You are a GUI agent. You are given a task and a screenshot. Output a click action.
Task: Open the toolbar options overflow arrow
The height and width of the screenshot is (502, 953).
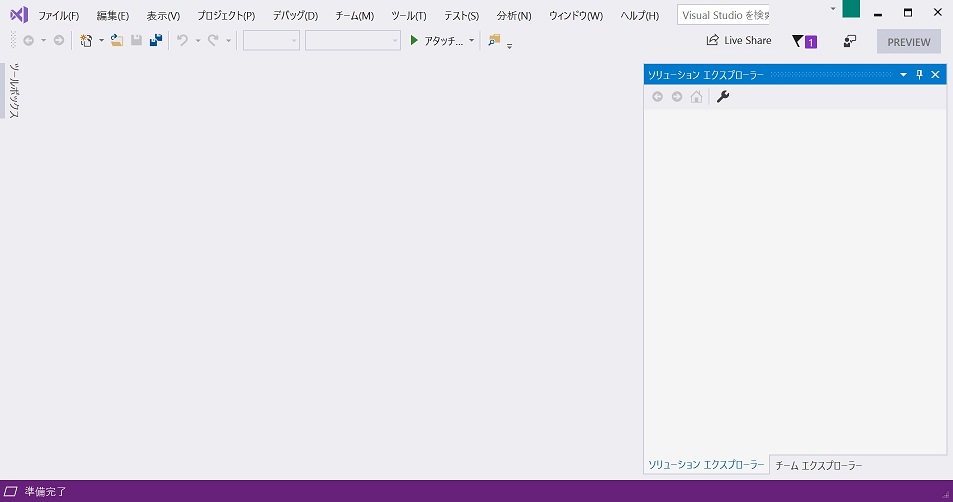[509, 46]
